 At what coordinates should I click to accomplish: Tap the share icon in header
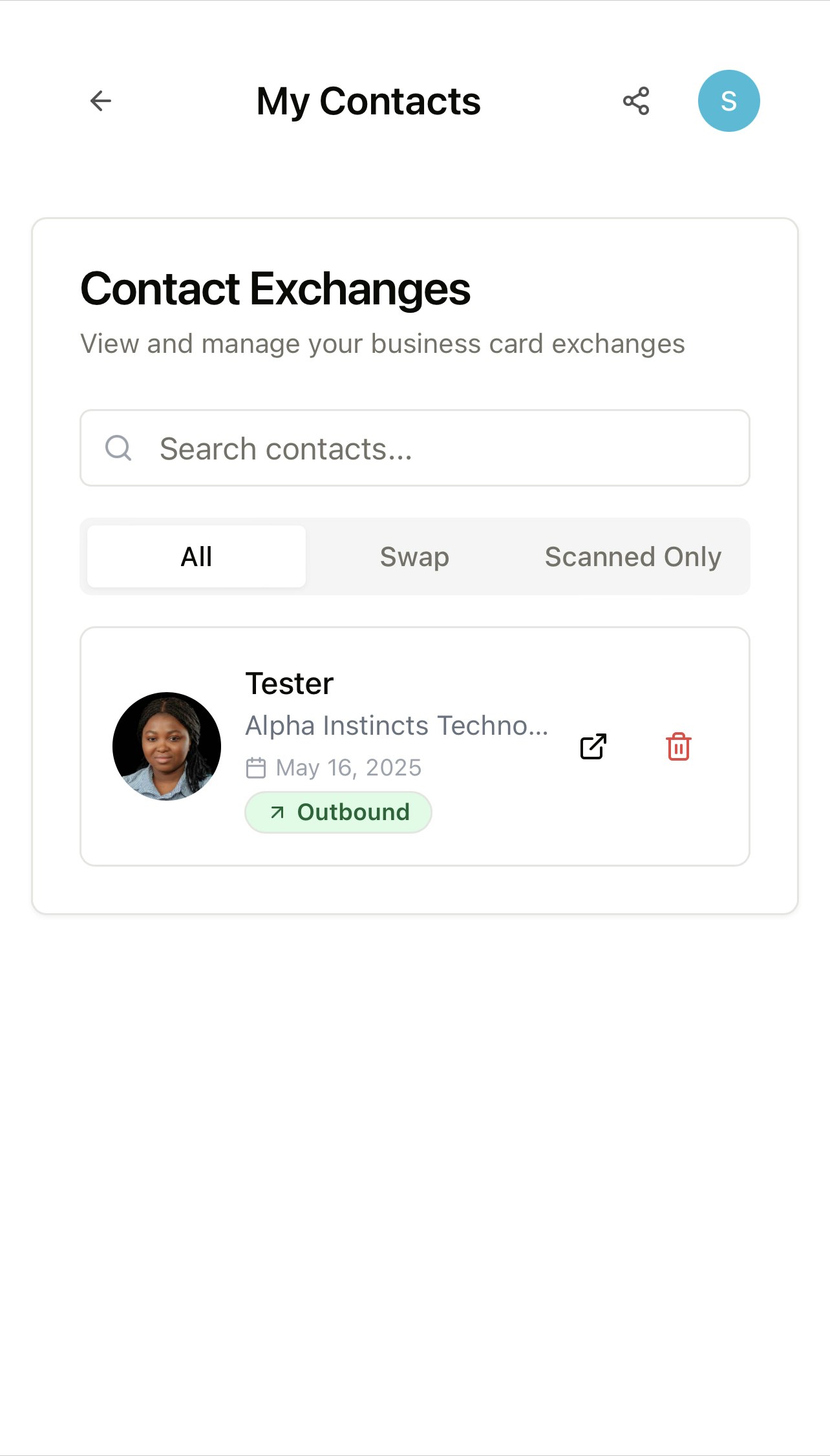click(x=636, y=101)
